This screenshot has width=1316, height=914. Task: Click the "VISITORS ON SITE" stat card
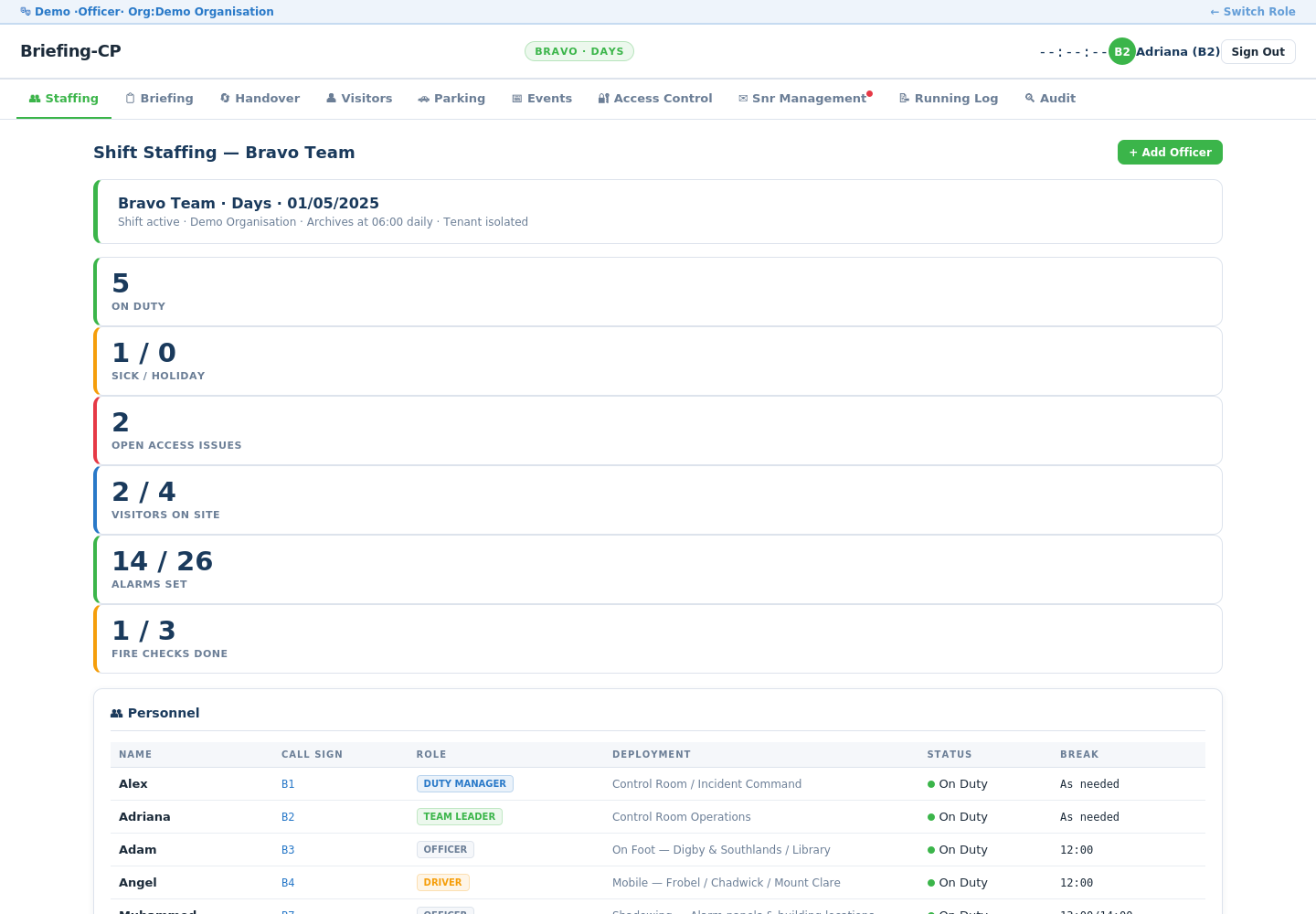coord(658,500)
